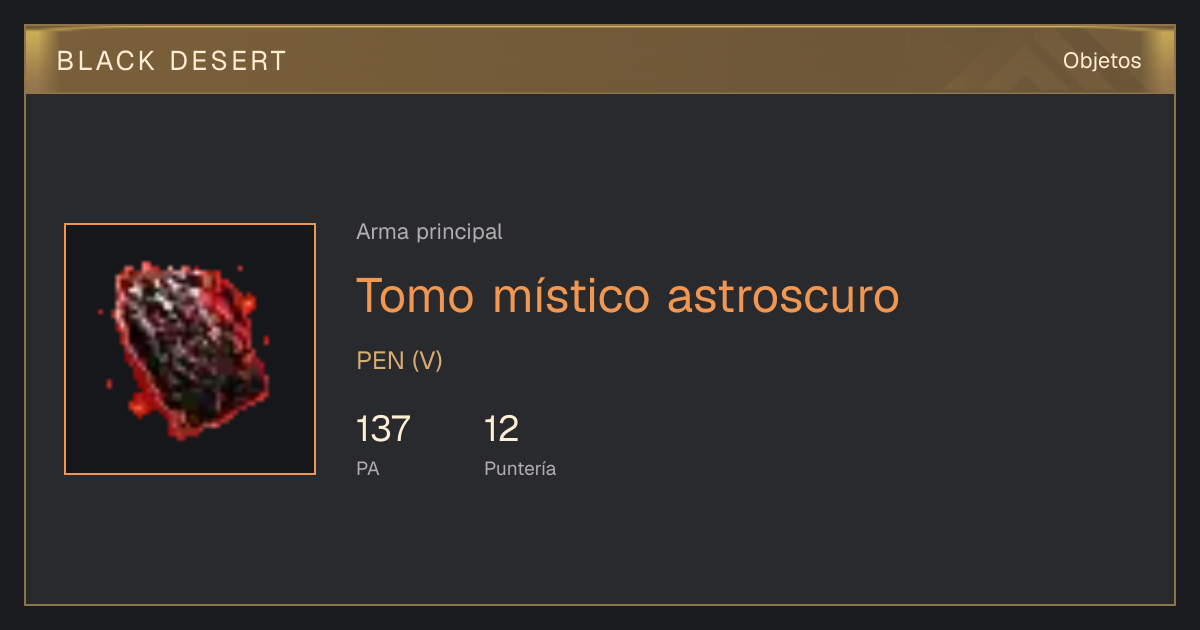
Task: Click the red glowing tome artwork
Action: [184, 350]
